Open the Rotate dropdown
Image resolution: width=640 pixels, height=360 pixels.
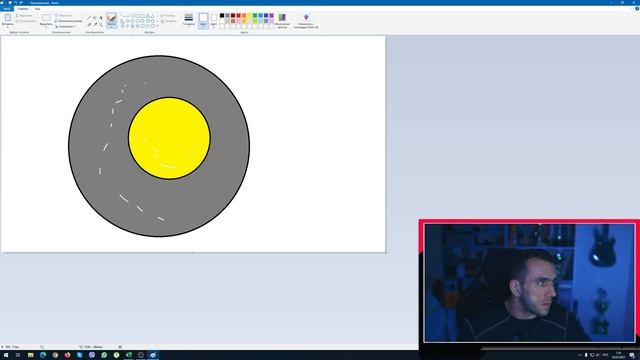click(x=65, y=26)
